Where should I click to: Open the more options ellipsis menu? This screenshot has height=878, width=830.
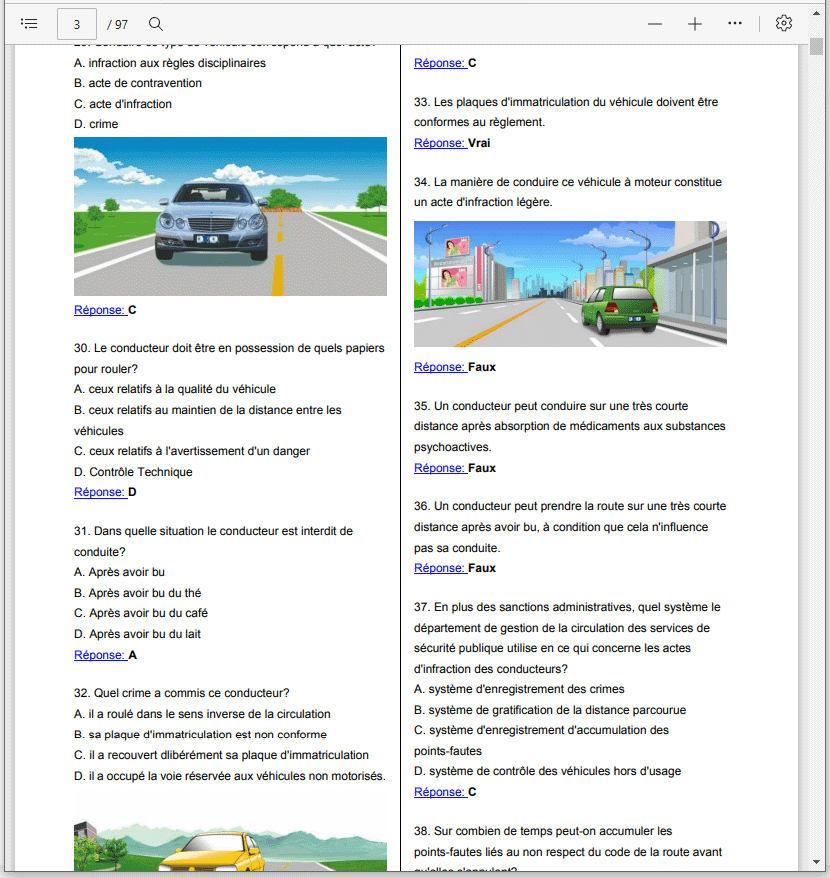[x=735, y=23]
